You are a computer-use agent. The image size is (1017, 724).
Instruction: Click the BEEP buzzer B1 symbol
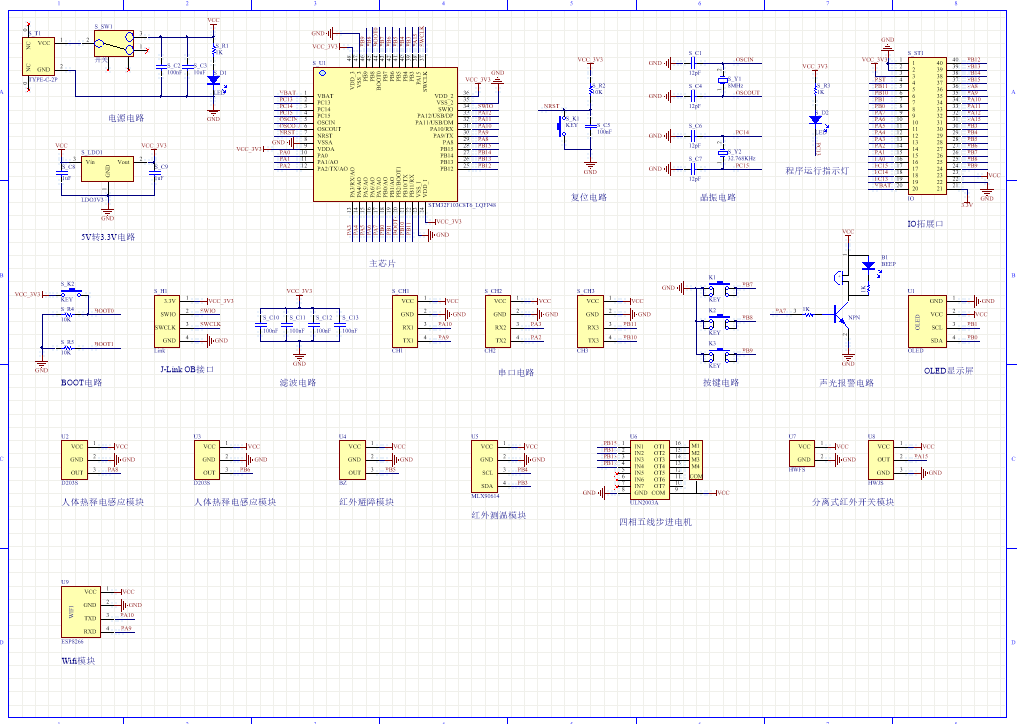868,268
